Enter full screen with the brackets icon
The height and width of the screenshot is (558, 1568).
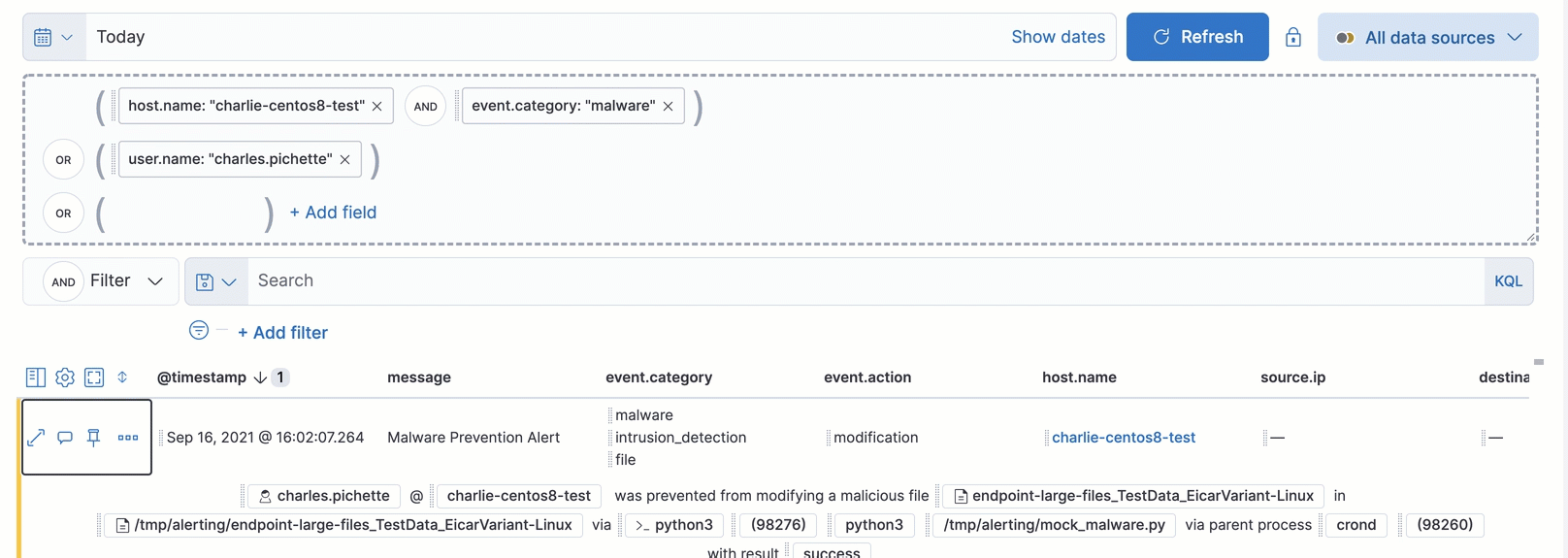pyautogui.click(x=94, y=377)
